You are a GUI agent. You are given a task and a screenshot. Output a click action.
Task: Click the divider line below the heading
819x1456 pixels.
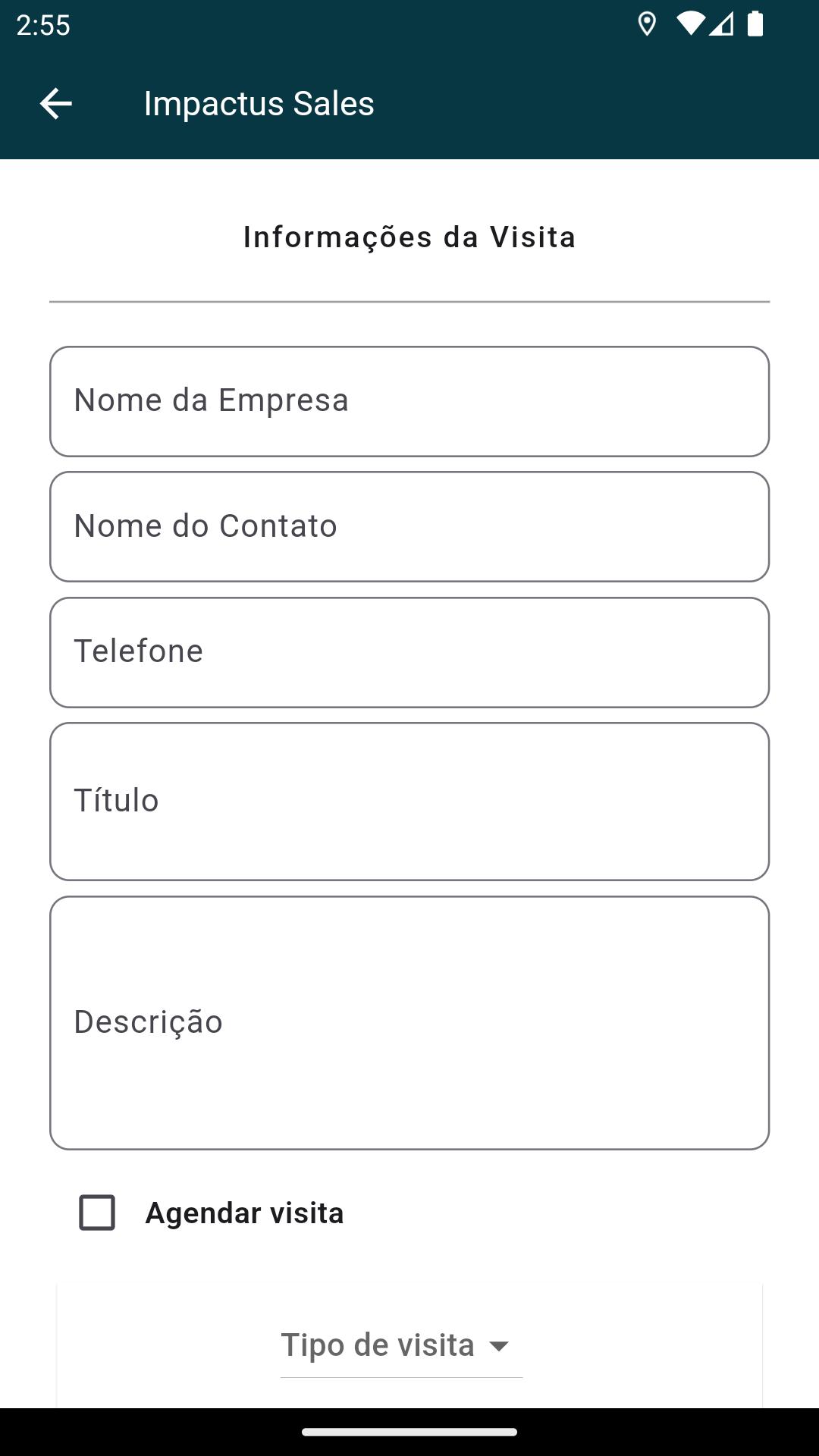tap(409, 302)
